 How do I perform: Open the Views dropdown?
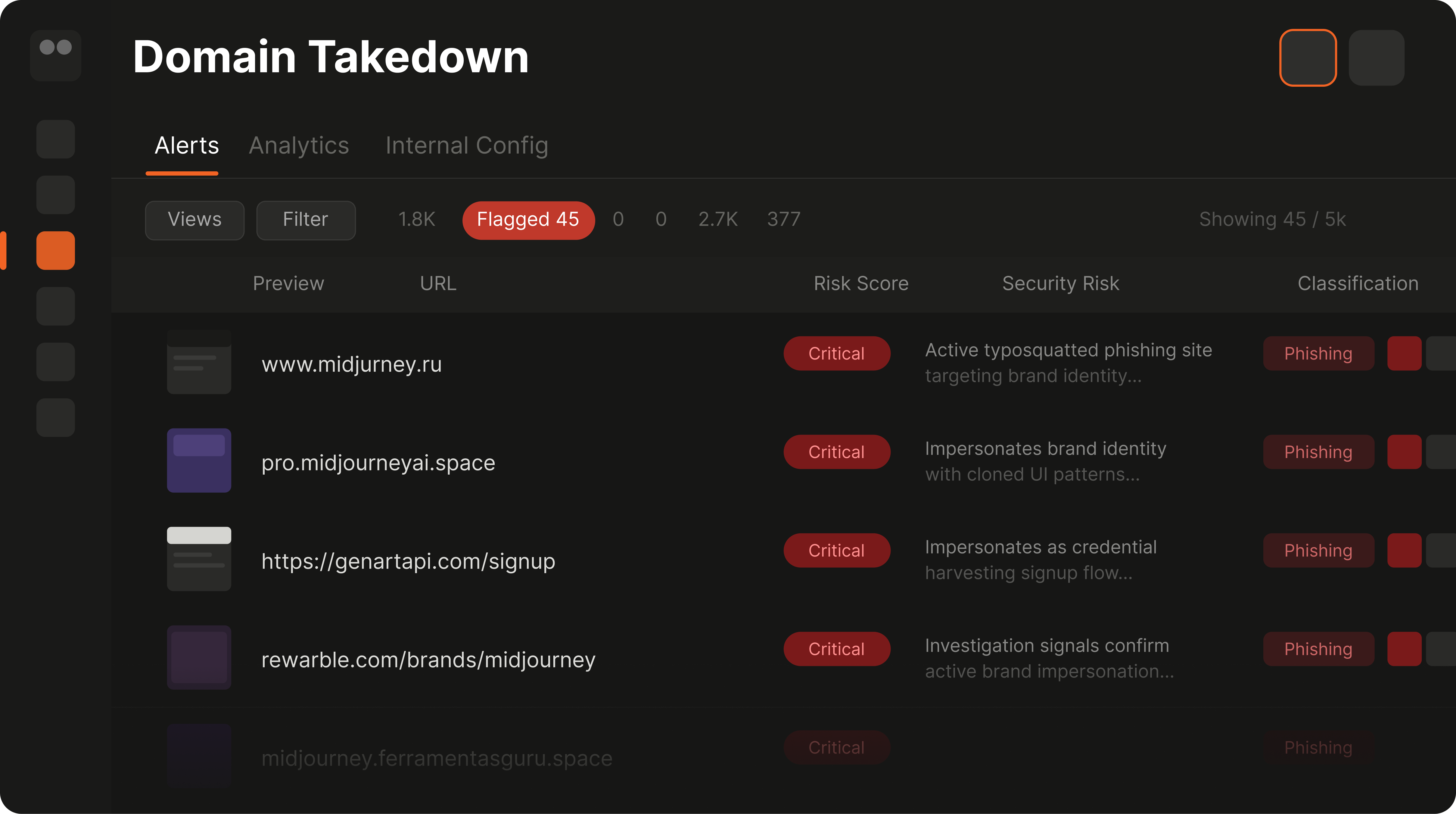(194, 220)
